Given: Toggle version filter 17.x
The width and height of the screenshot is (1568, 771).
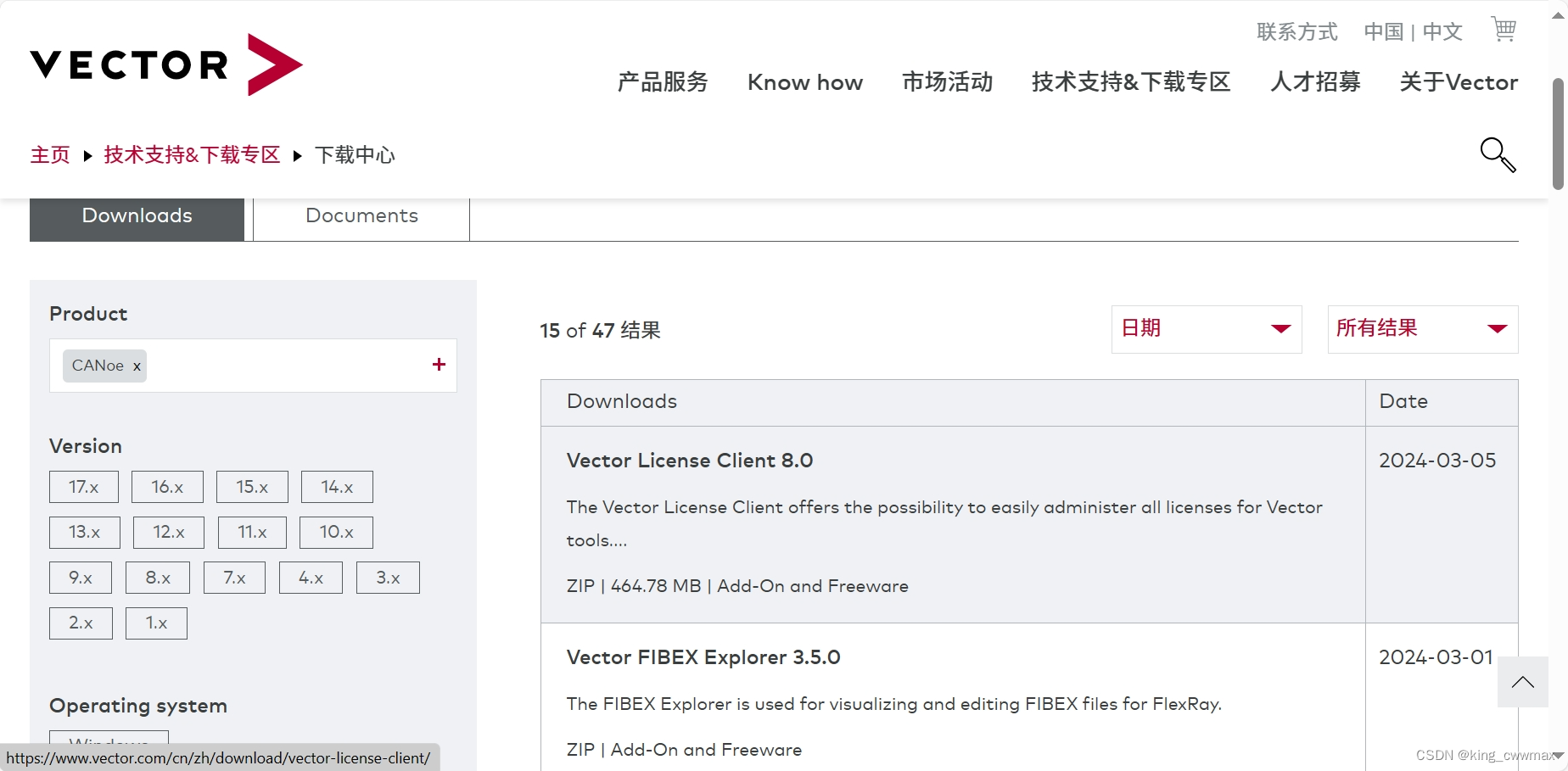Looking at the screenshot, I should coord(84,487).
